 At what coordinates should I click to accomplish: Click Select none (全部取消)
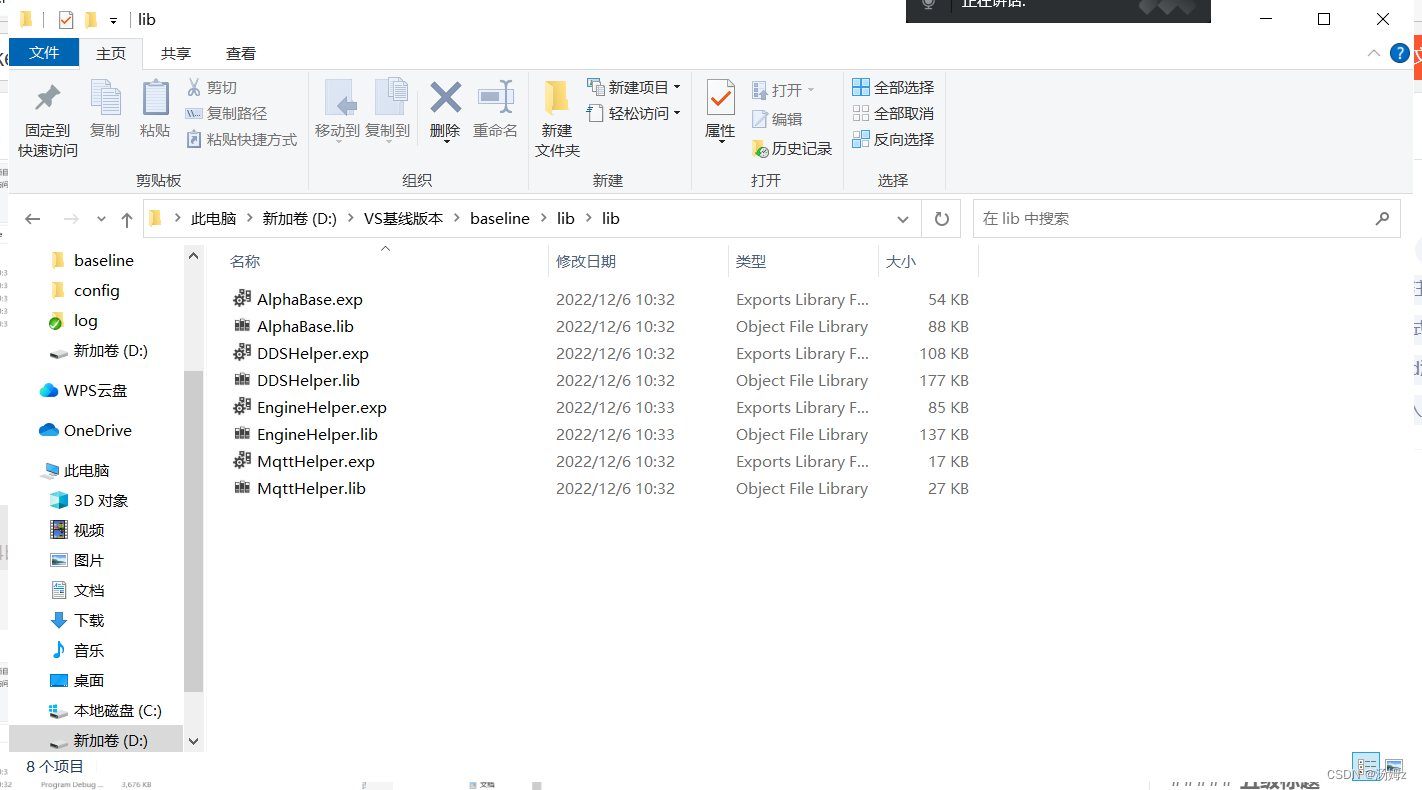click(x=893, y=113)
